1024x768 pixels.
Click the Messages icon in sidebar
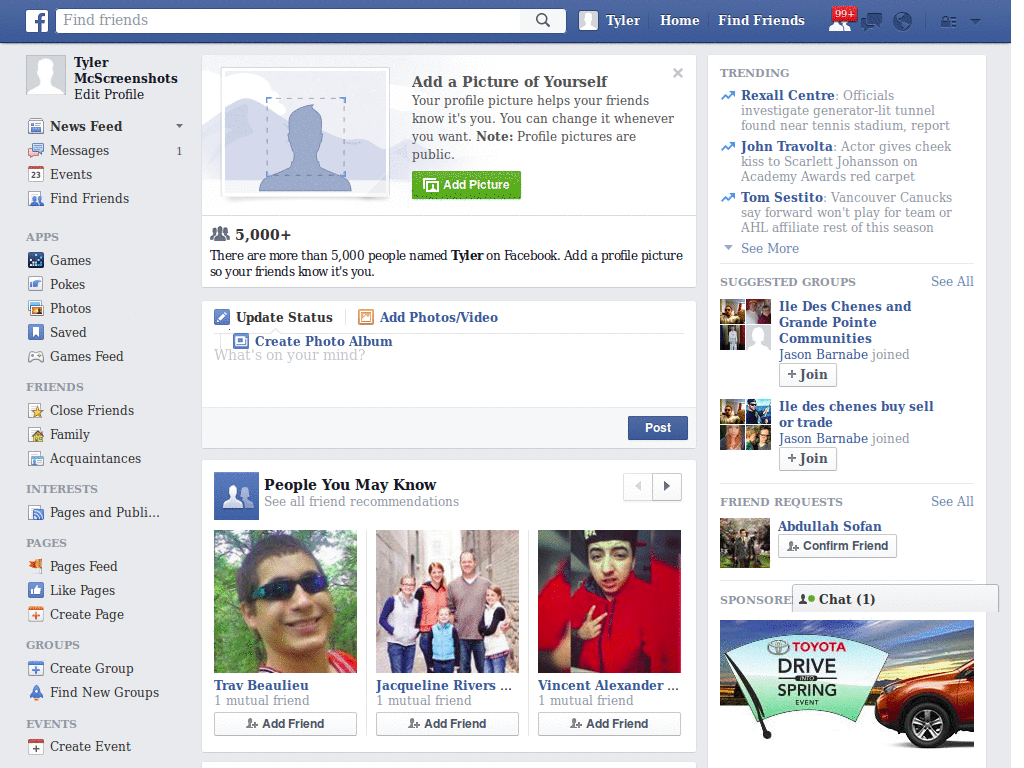pyautogui.click(x=36, y=151)
